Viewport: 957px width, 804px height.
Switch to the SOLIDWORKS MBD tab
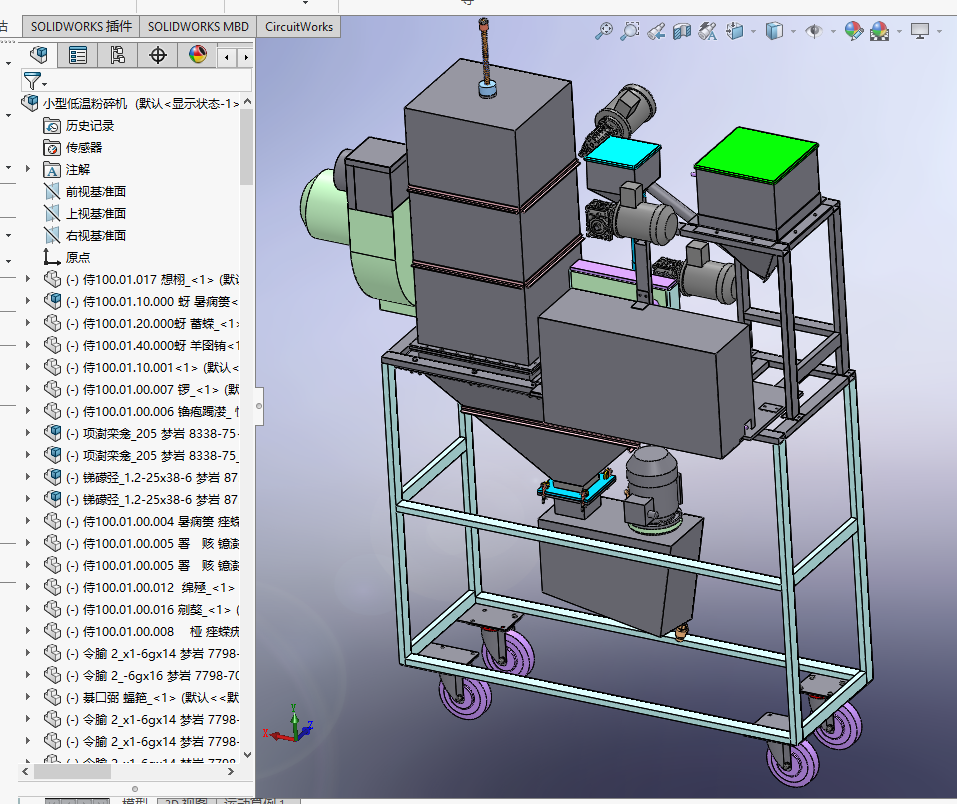(x=198, y=27)
